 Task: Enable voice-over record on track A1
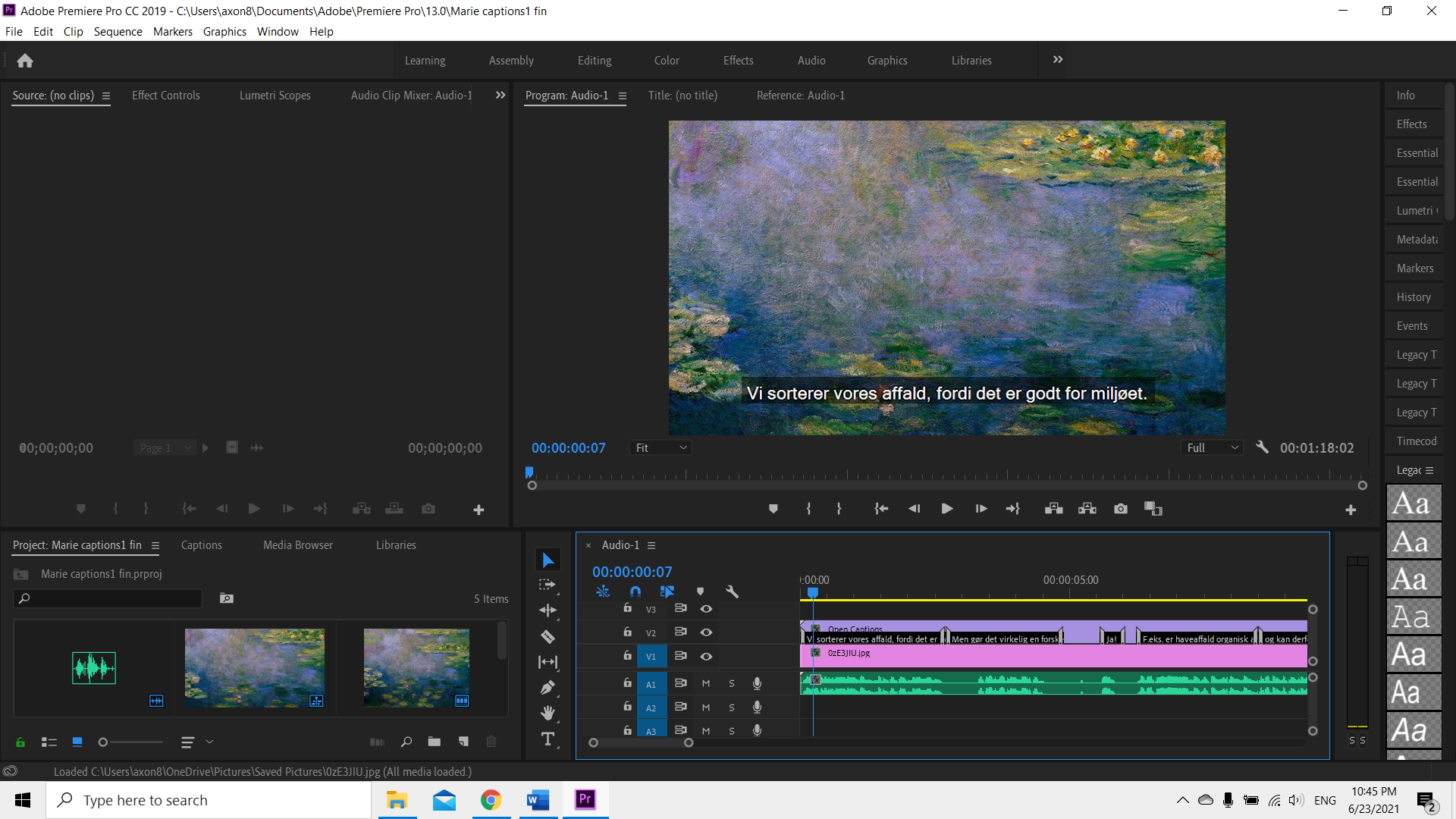[x=756, y=683]
